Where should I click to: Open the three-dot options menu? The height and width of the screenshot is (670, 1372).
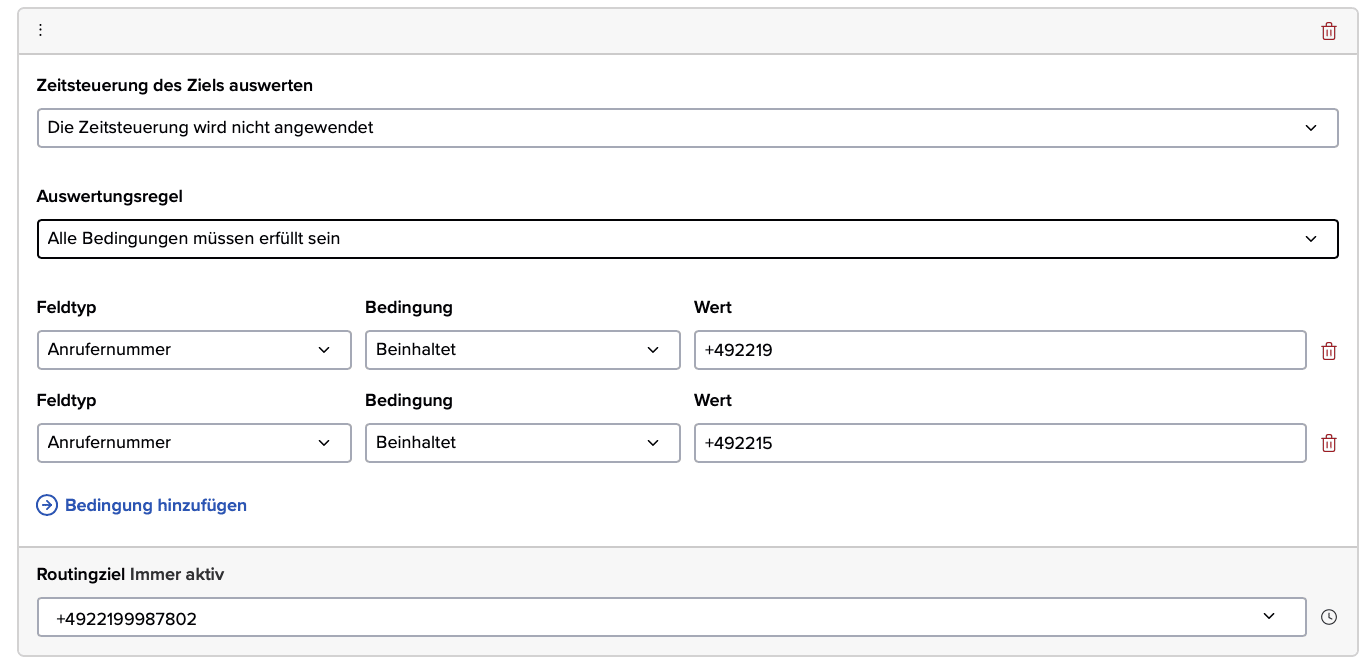(x=40, y=30)
